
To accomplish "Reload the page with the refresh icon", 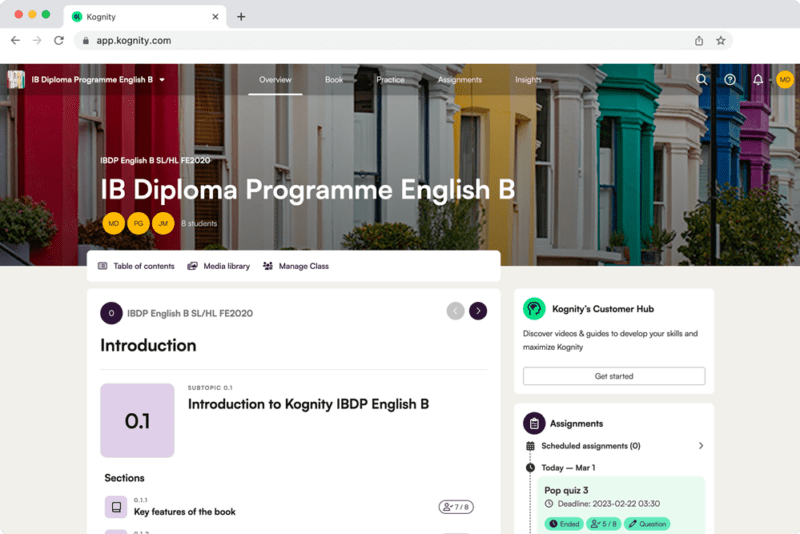I will click(x=59, y=40).
